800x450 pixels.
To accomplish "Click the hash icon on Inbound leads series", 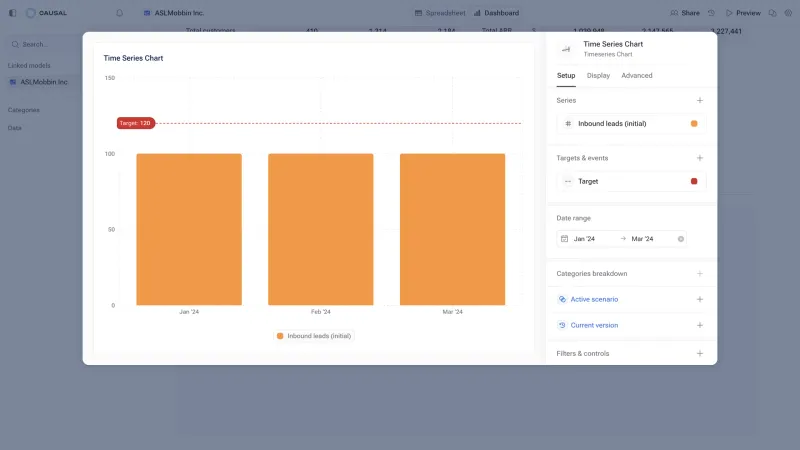I will click(x=568, y=123).
